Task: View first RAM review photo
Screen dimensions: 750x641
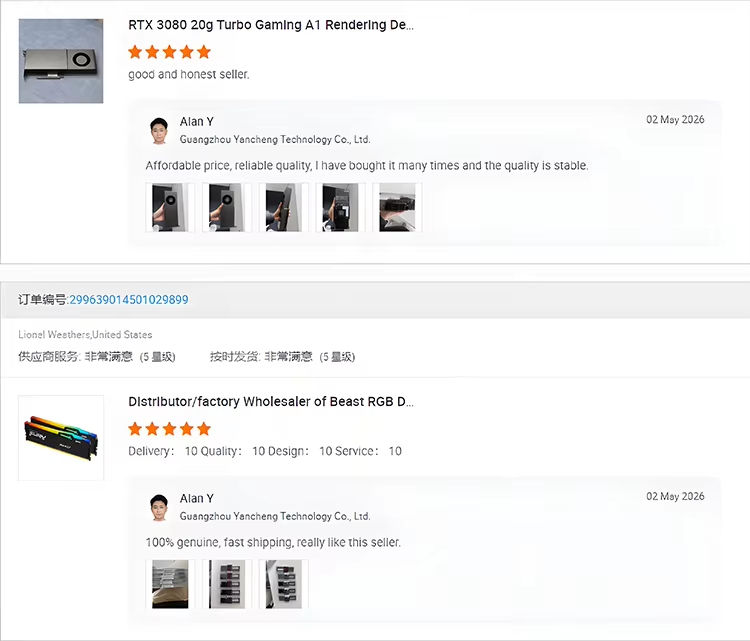Action: coord(170,584)
